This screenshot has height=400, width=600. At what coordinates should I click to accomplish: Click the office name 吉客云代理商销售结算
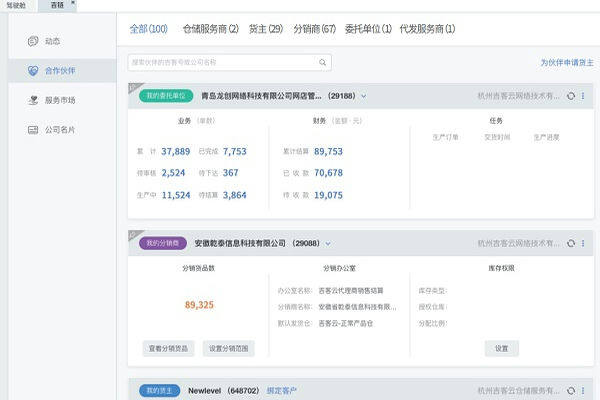[x=351, y=291]
